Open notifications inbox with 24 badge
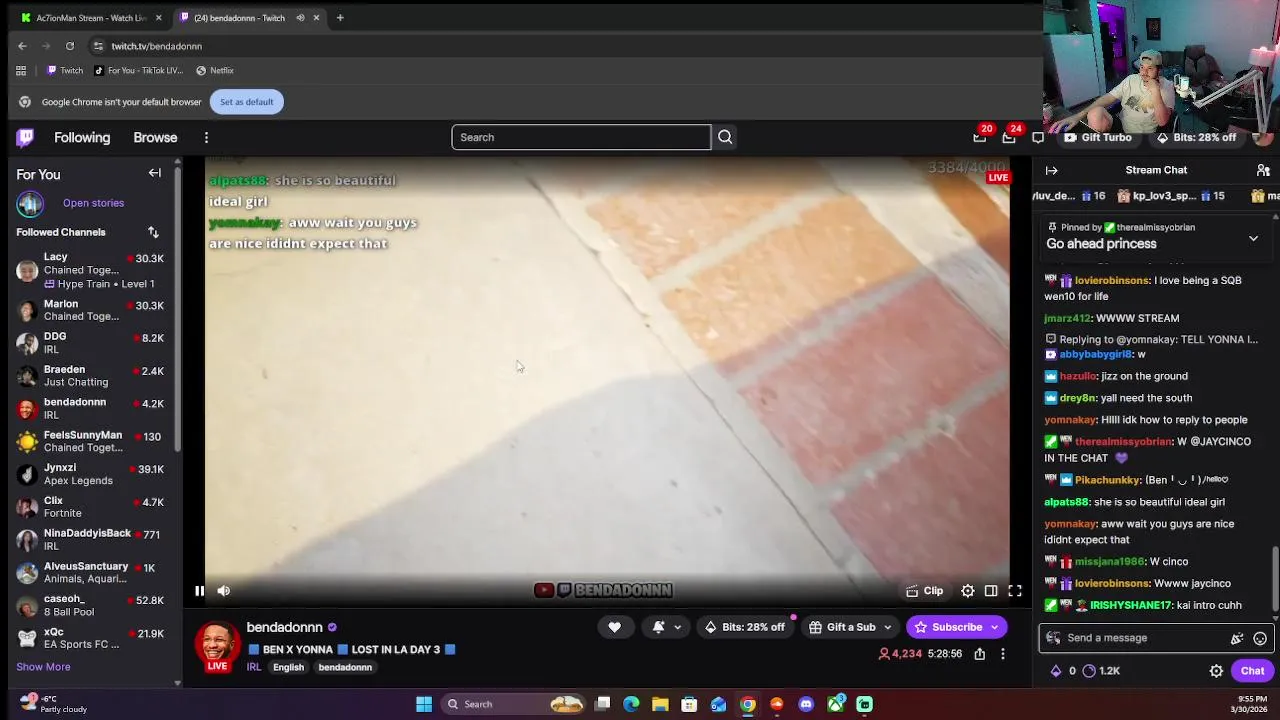Viewport: 1280px width, 720px height. [1009, 137]
